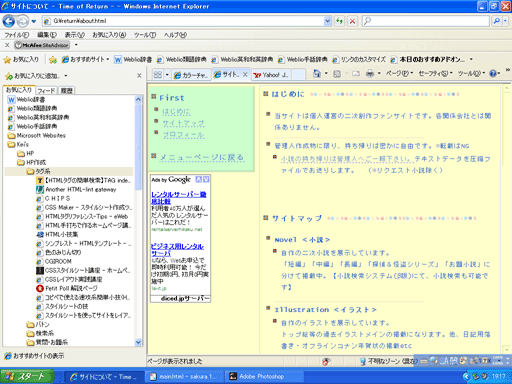The height and width of the screenshot is (384, 512).
Task: Click the browser Back arrow button
Action: coord(9,21)
